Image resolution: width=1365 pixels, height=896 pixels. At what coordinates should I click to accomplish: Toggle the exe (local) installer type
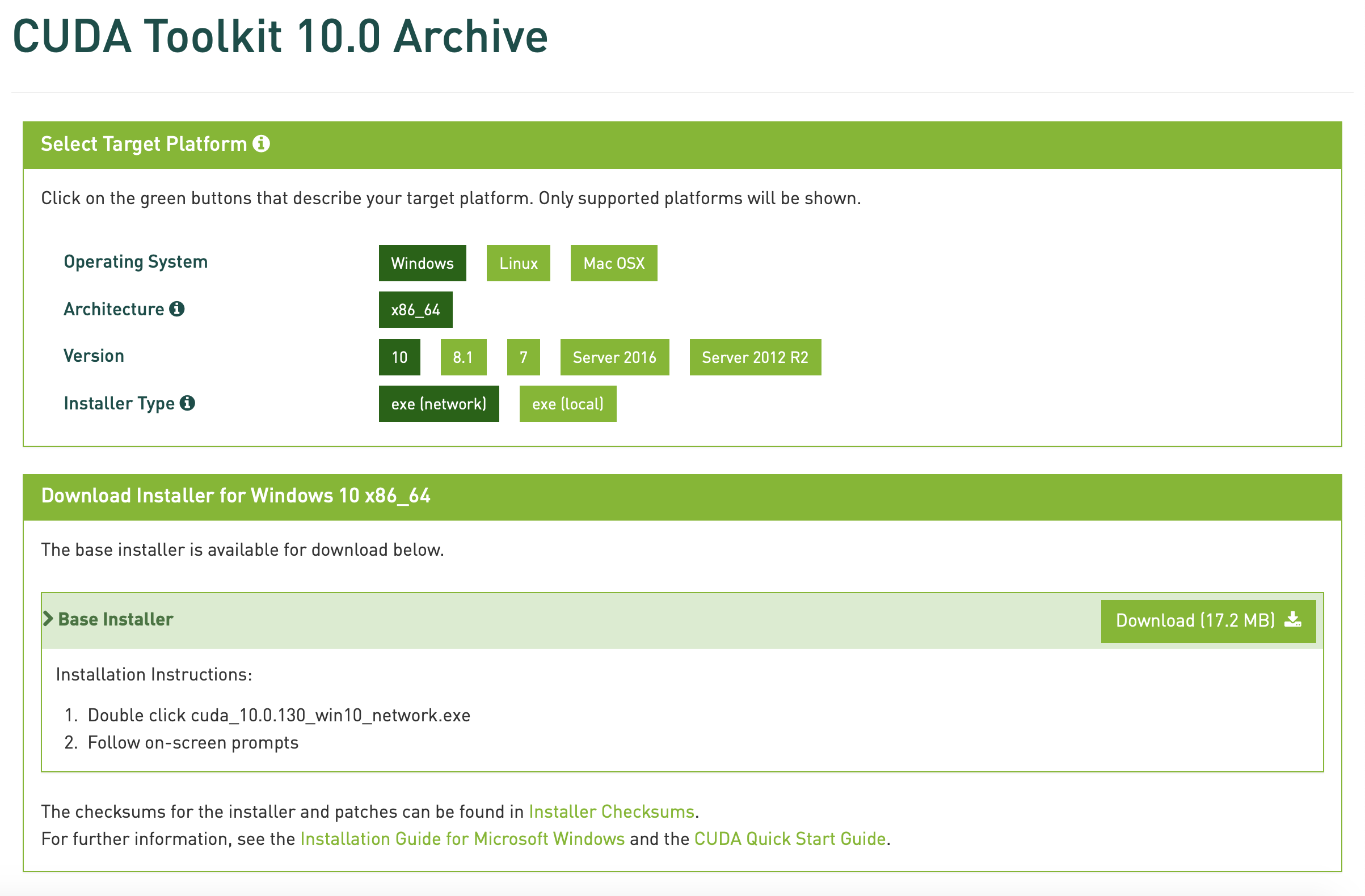[x=568, y=403]
